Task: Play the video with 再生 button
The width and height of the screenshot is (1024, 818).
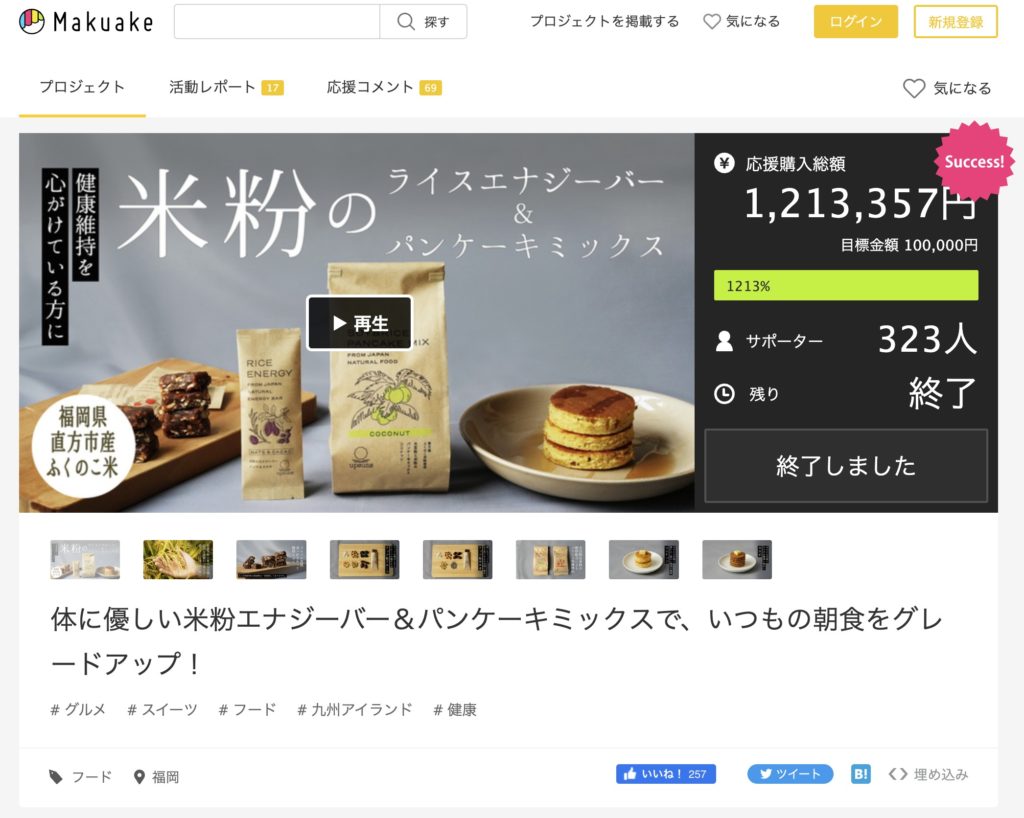Action: tap(360, 323)
